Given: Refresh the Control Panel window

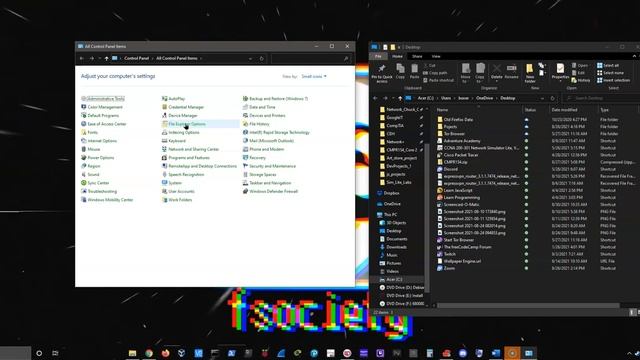Looking at the screenshot, I should [x=262, y=58].
